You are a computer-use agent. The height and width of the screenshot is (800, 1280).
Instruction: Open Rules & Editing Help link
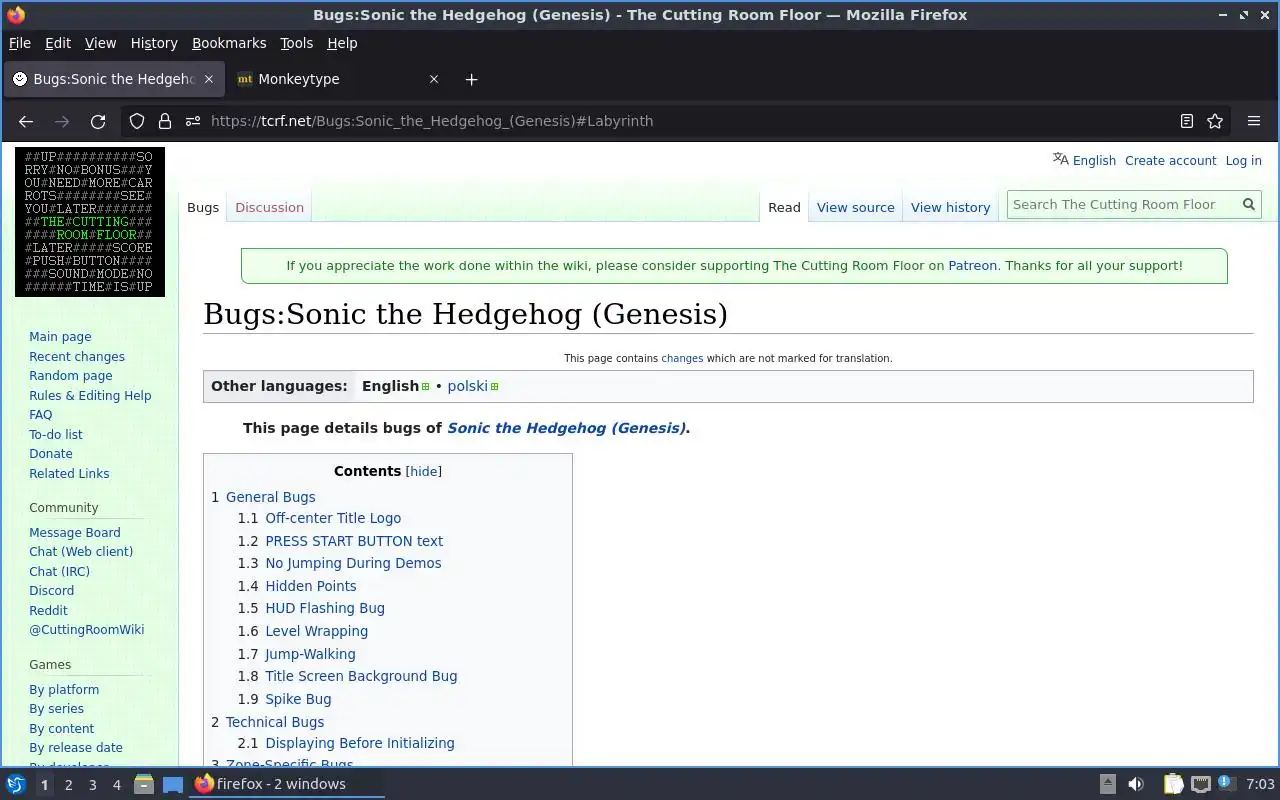tap(90, 396)
